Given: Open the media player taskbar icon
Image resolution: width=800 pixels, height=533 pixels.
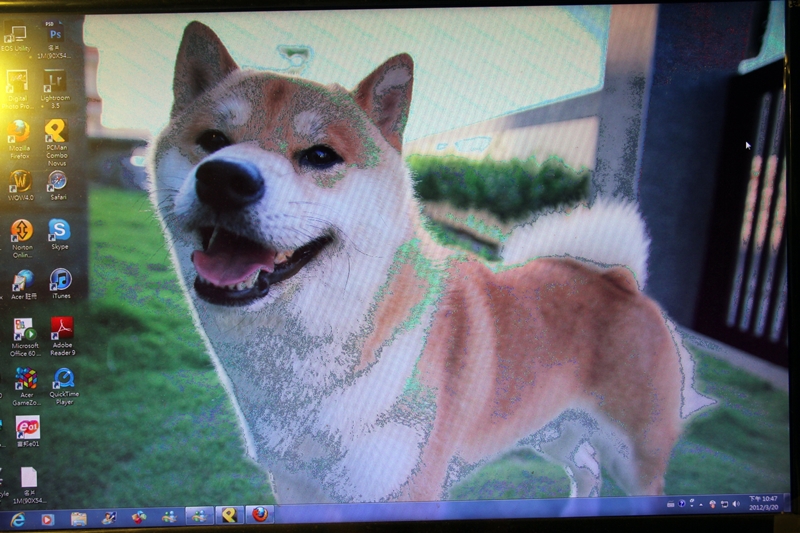Looking at the screenshot, I should [x=47, y=519].
